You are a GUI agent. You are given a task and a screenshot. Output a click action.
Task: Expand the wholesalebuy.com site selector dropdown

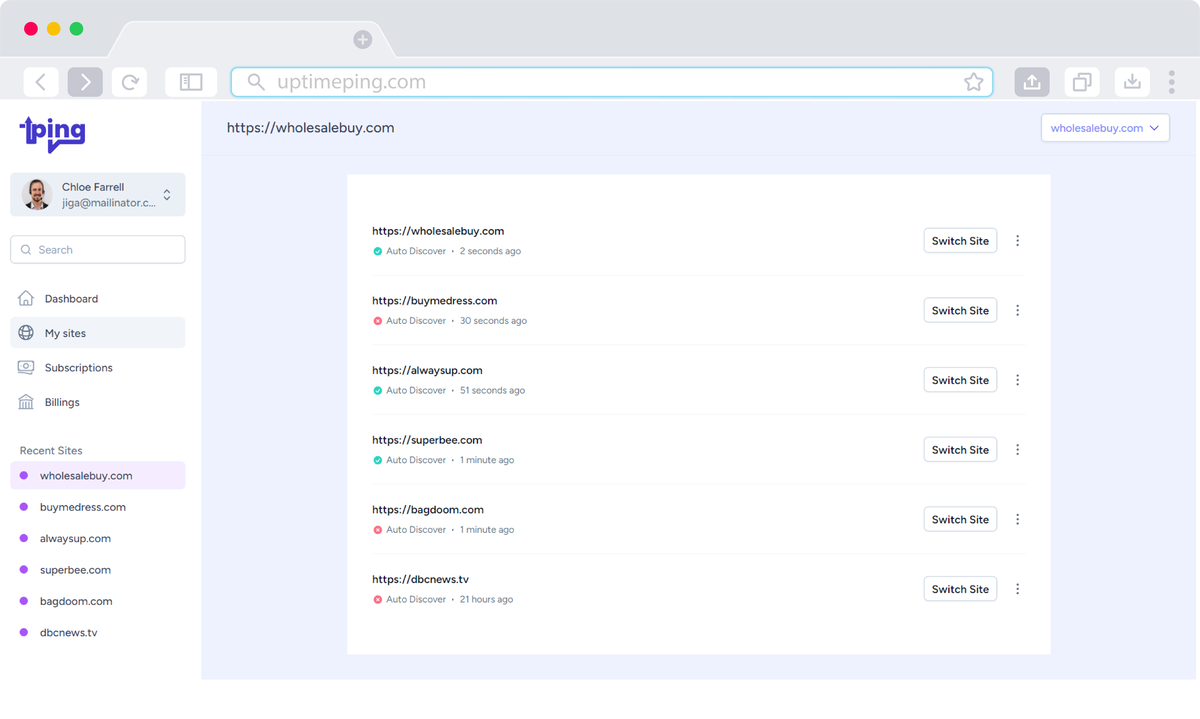1105,128
